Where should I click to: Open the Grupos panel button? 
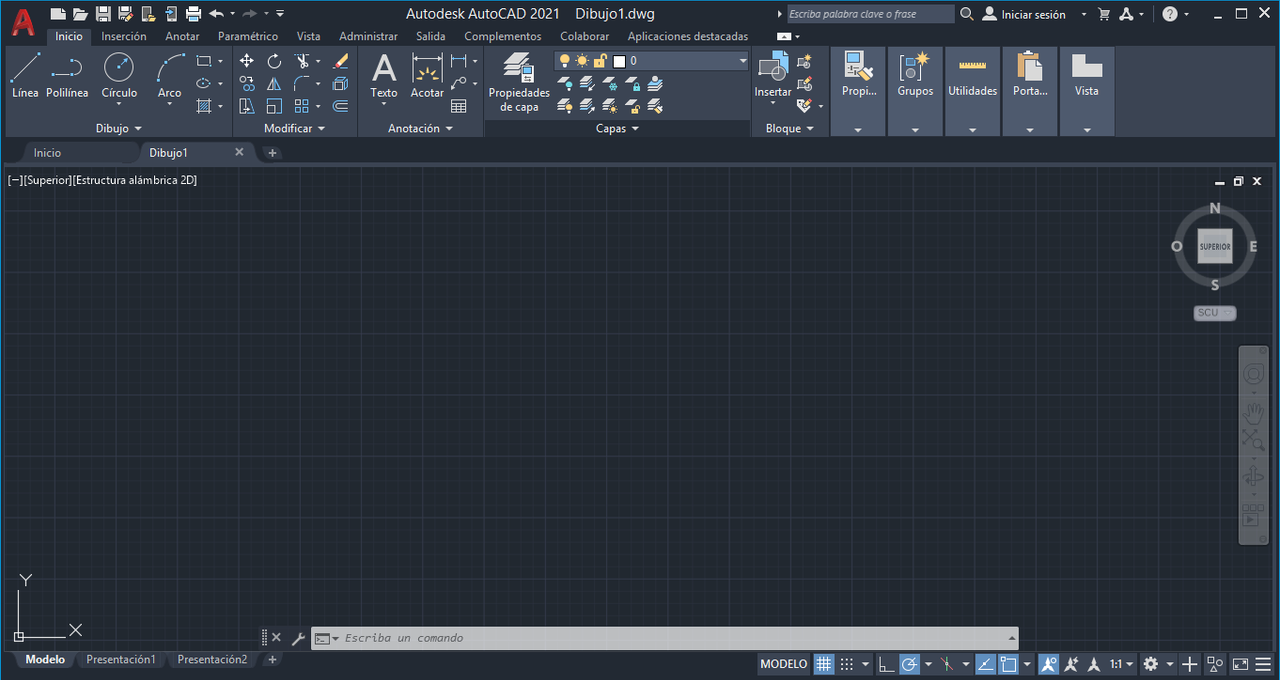915,91
